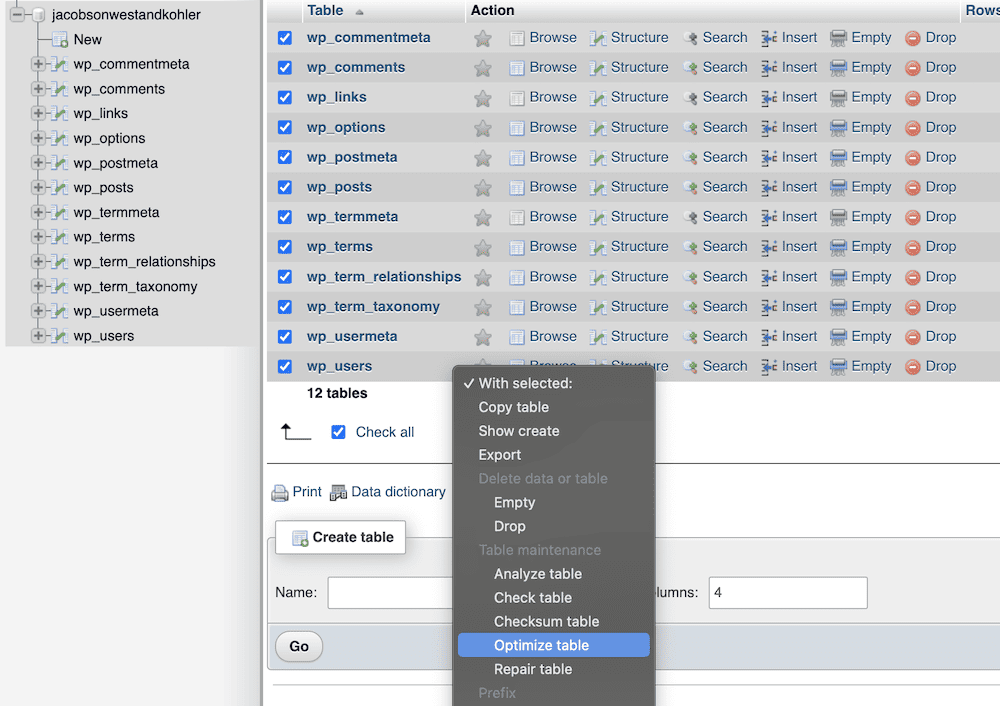Click the Insert icon for wp_terms
The image size is (1000, 706).
770,247
